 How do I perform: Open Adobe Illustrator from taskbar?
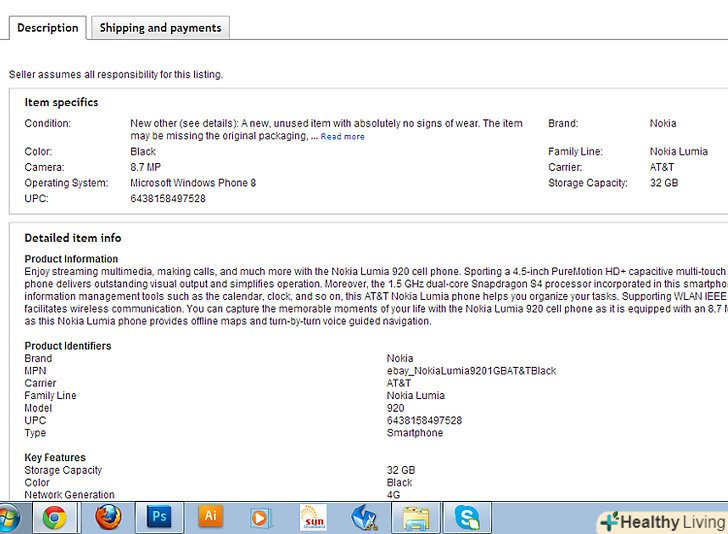tap(210, 516)
